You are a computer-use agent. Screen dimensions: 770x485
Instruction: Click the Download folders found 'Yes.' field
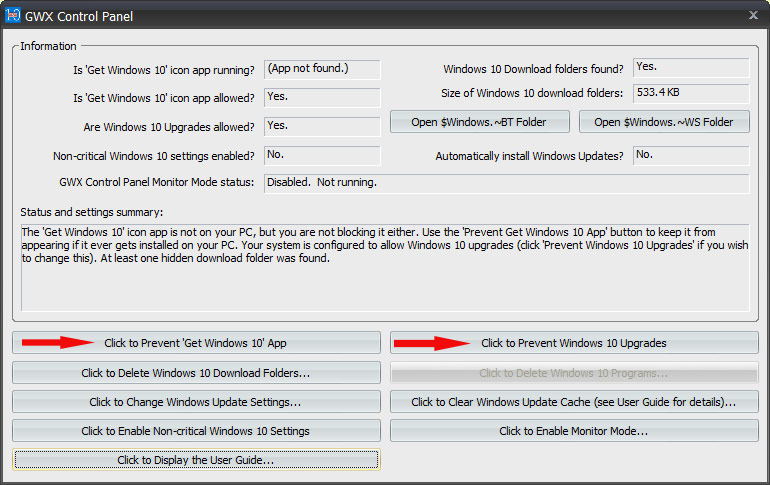(691, 67)
